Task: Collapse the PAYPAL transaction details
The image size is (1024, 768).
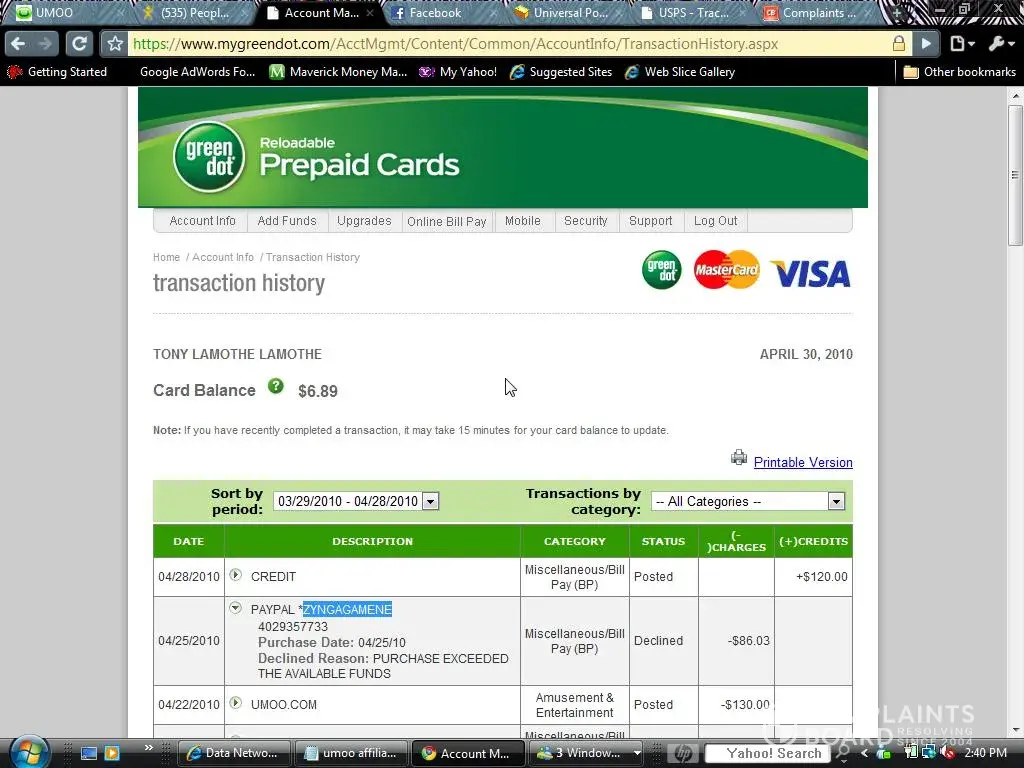Action: [236, 608]
